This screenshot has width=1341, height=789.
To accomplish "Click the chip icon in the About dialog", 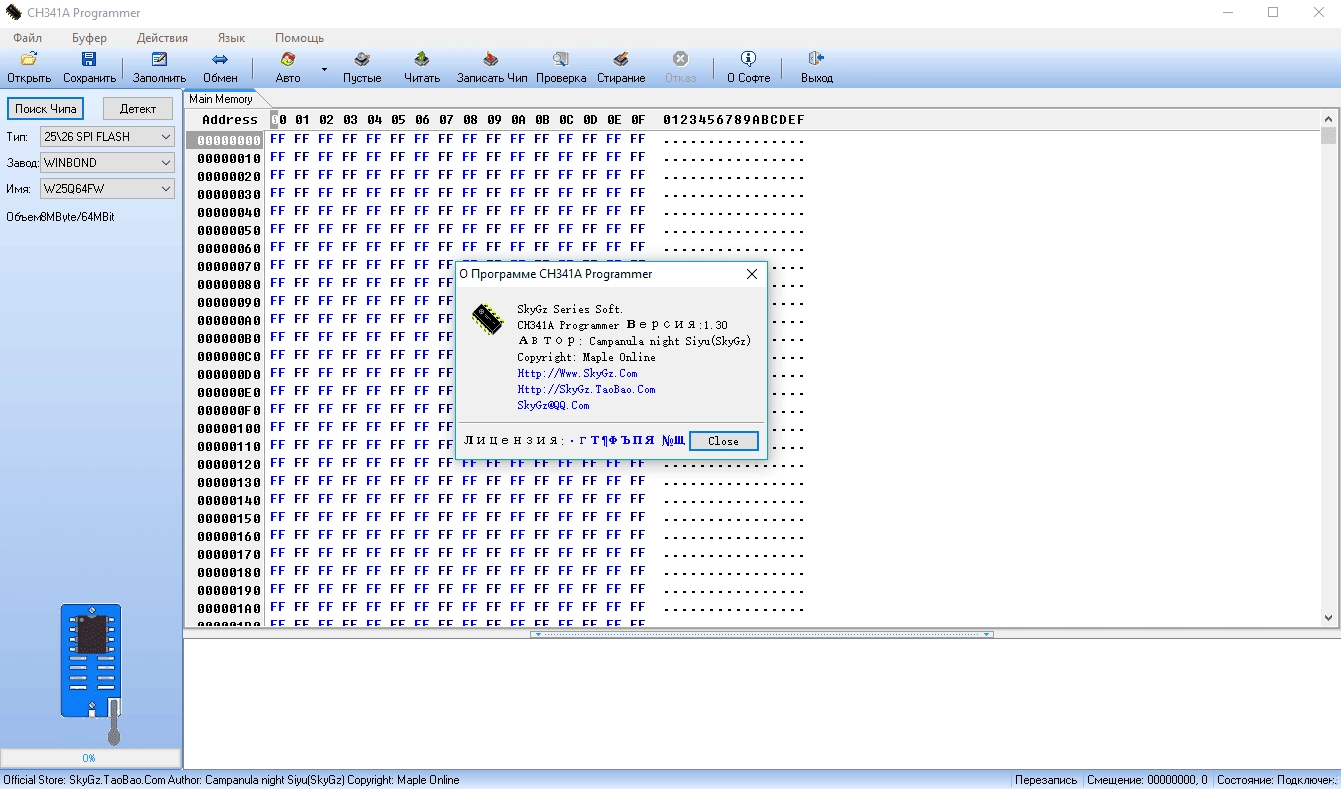I will pyautogui.click(x=488, y=320).
